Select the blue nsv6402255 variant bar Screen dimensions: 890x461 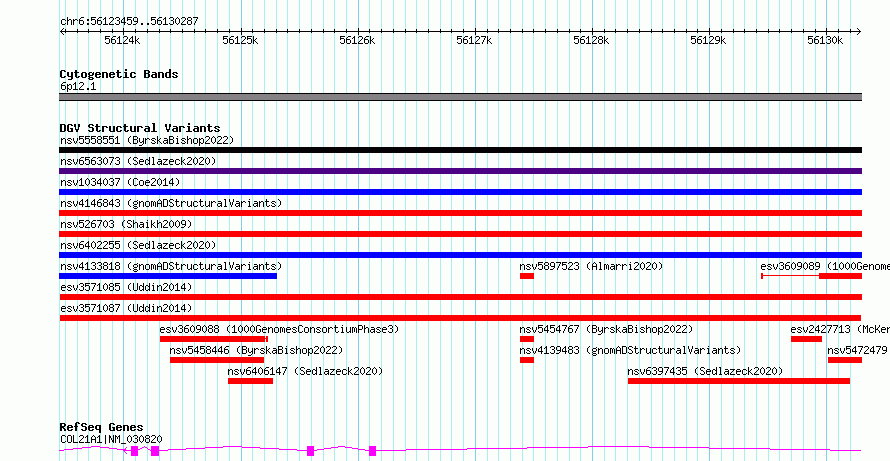(x=460, y=255)
